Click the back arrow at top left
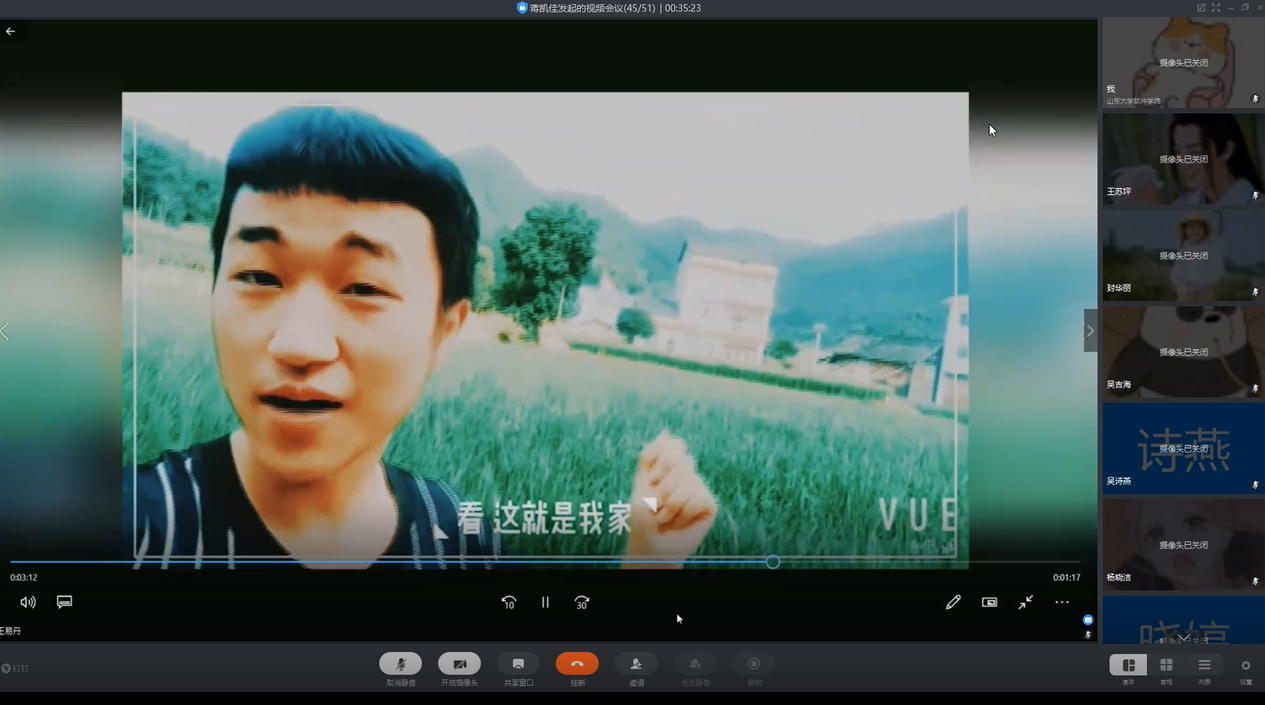Viewport: 1265px width, 705px height. click(11, 32)
